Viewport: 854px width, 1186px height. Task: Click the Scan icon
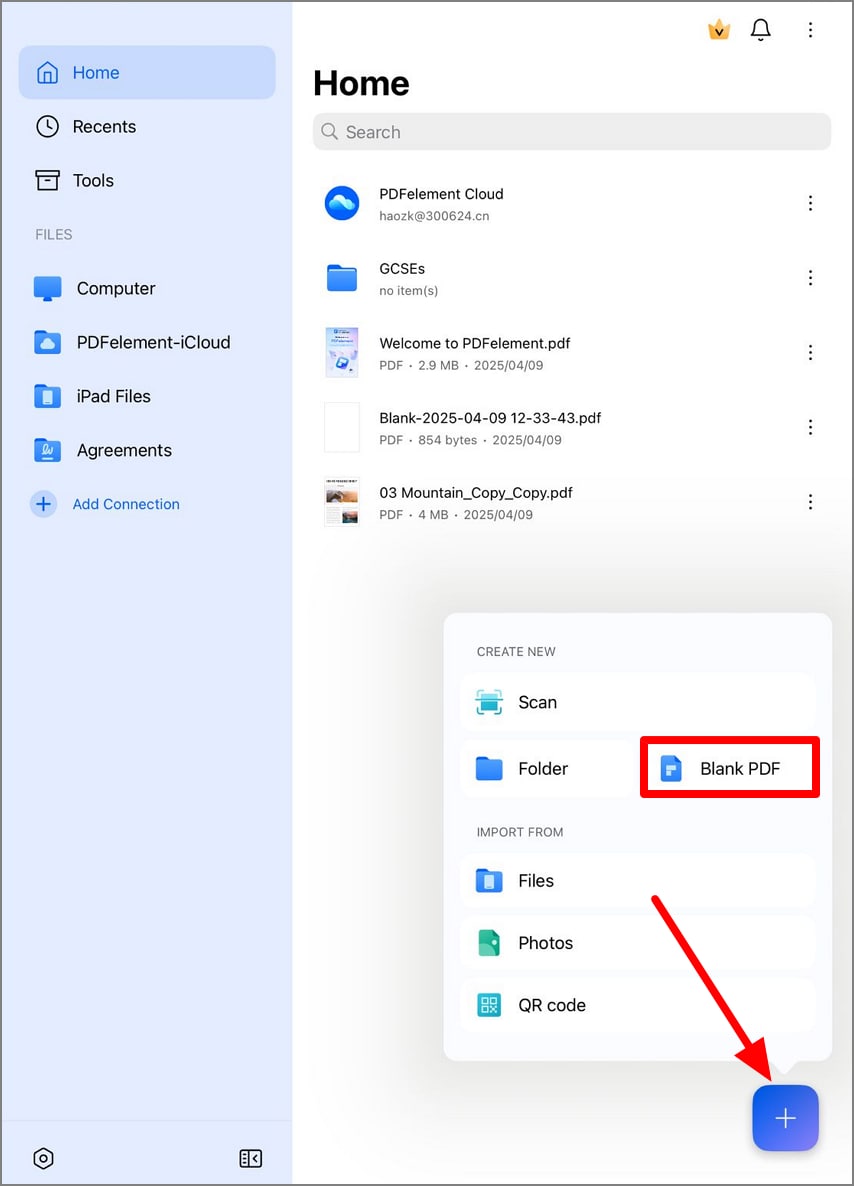point(489,702)
